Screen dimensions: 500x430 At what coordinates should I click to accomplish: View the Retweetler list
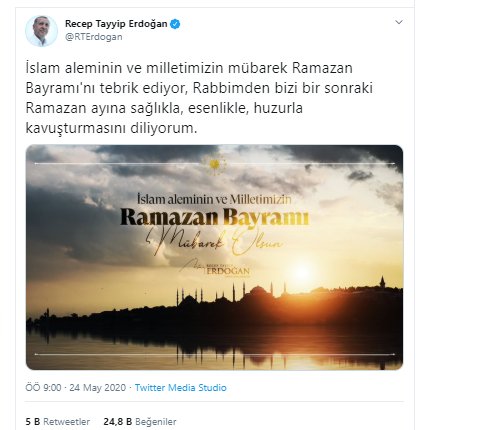pyautogui.click(x=58, y=422)
